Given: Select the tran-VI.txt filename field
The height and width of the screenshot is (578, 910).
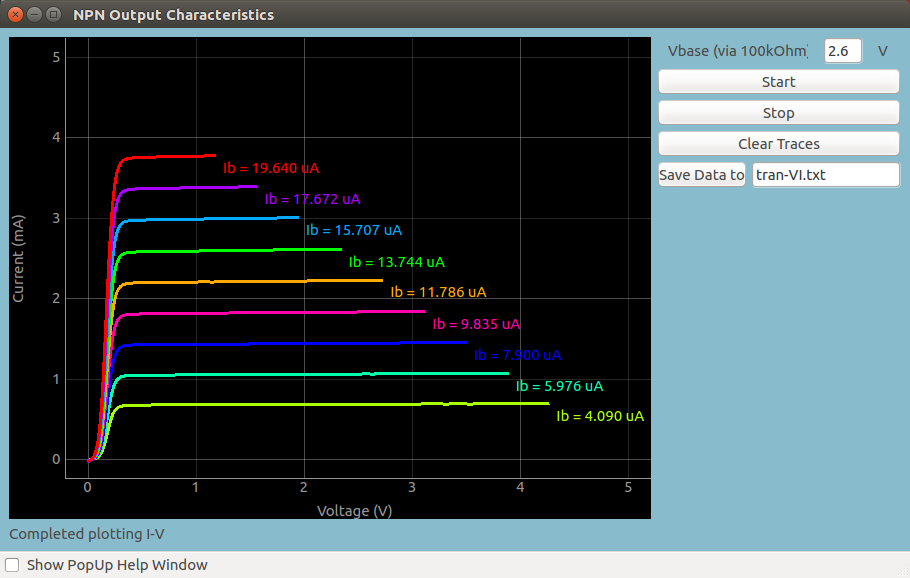Looking at the screenshot, I should (825, 175).
